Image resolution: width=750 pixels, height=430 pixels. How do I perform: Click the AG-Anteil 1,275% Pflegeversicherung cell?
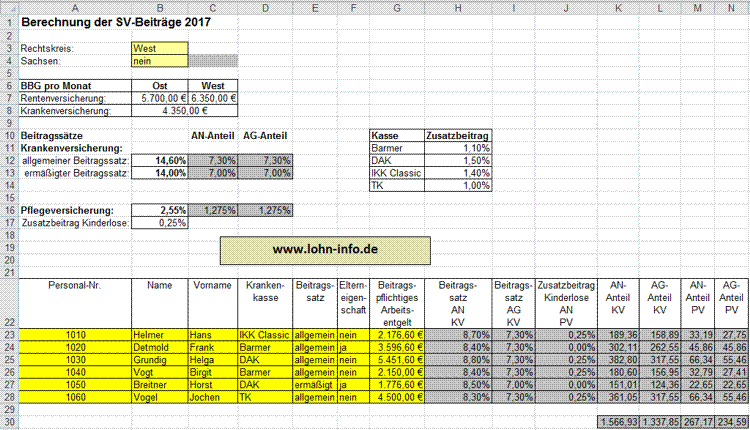coord(265,210)
